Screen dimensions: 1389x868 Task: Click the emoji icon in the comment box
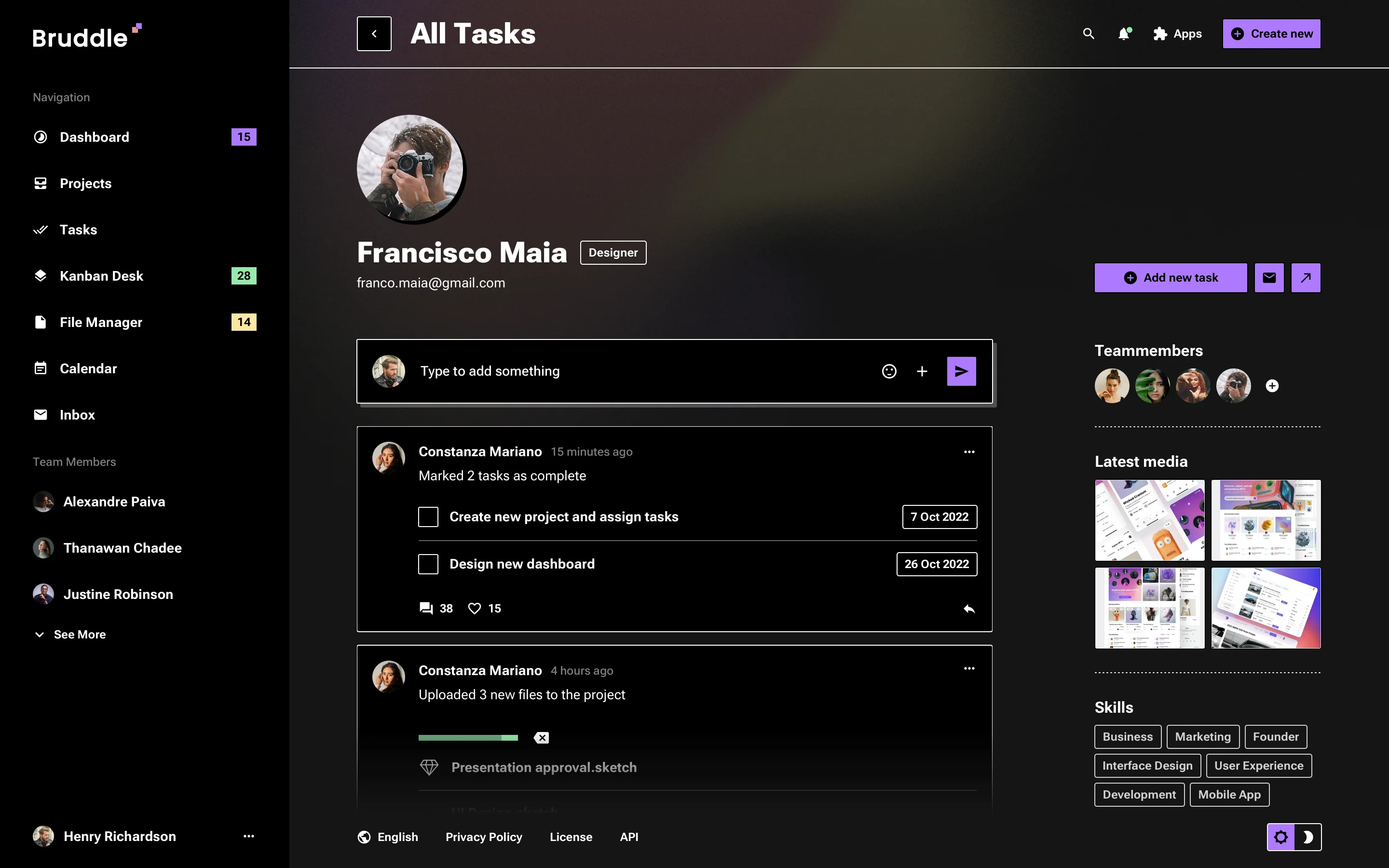(888, 371)
